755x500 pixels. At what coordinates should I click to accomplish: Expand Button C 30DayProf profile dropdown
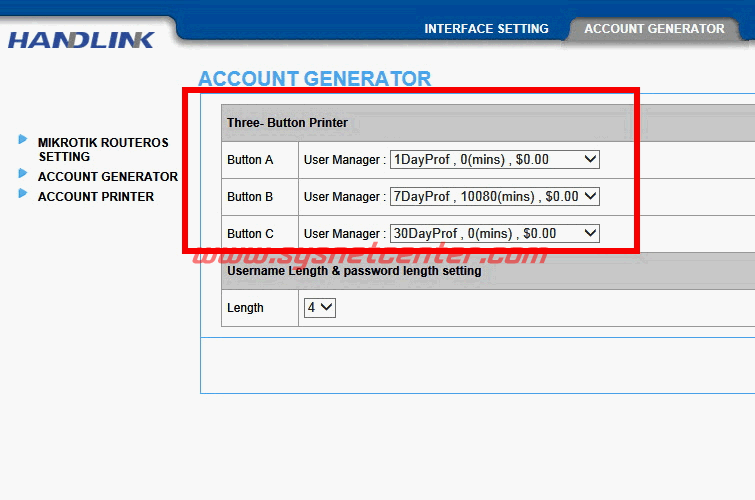494,234
